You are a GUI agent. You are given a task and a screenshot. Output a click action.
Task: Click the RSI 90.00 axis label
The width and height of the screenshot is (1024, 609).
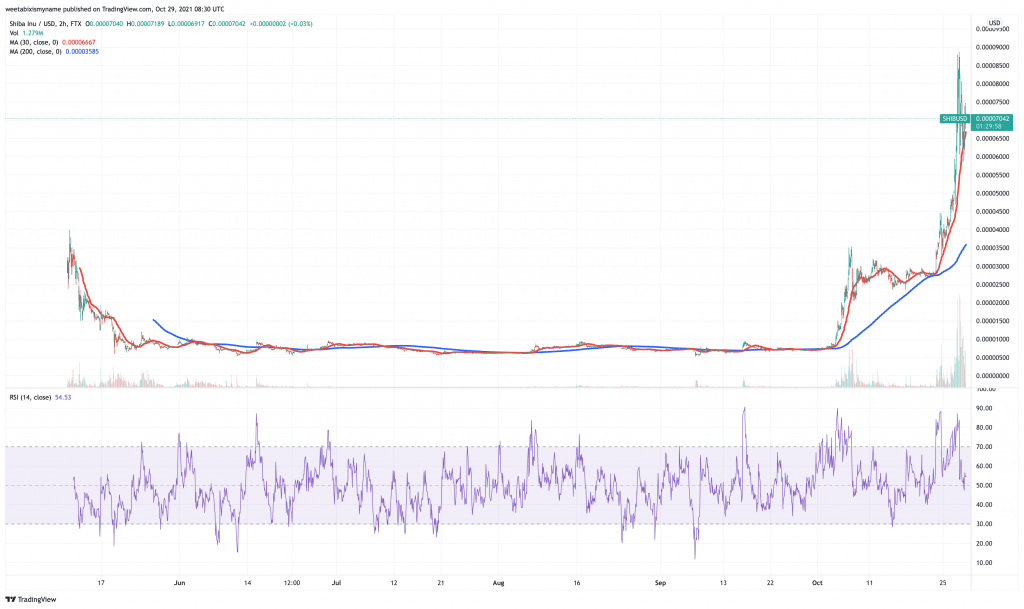(x=984, y=409)
